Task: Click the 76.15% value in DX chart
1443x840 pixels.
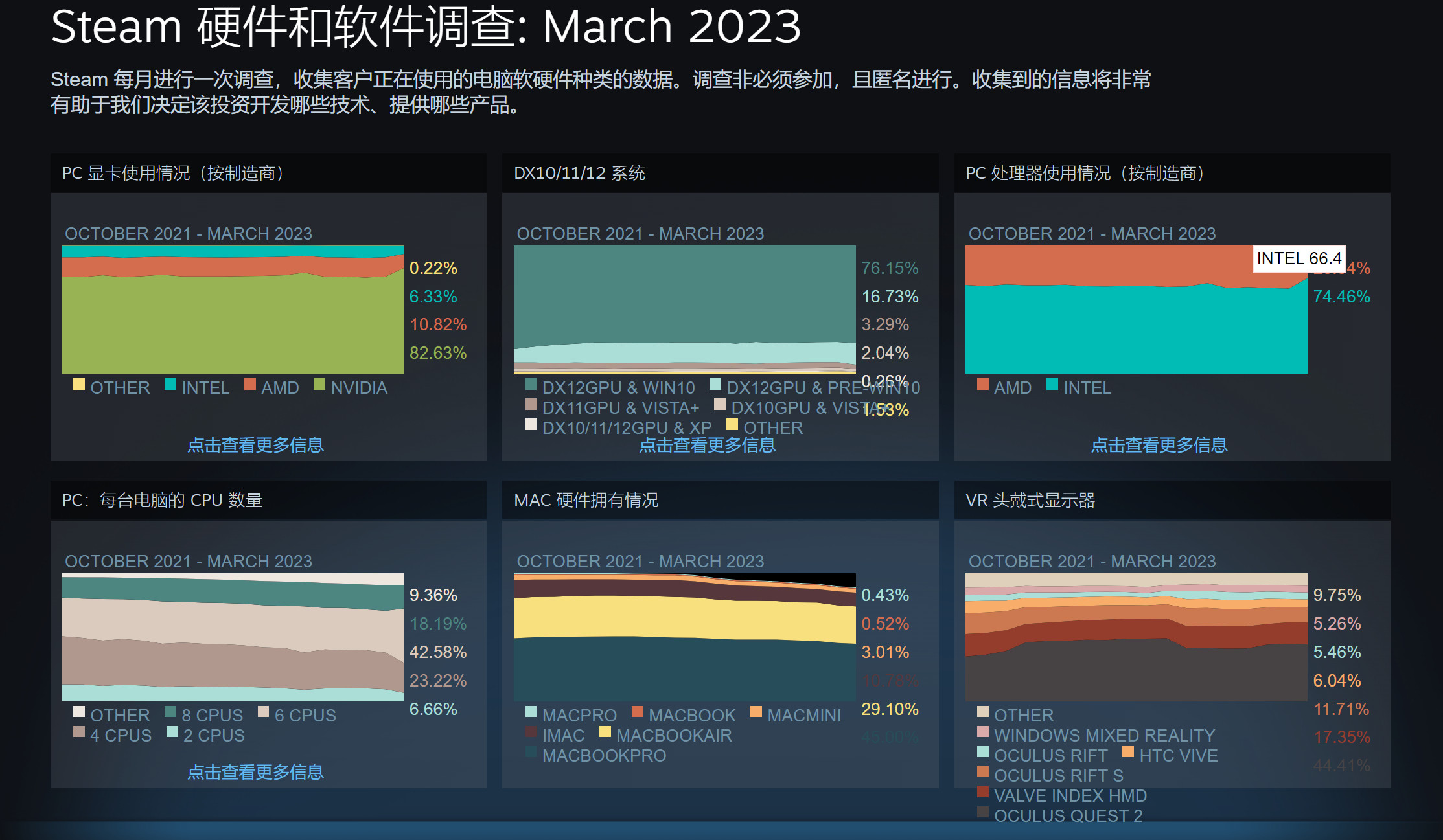Action: tap(890, 268)
